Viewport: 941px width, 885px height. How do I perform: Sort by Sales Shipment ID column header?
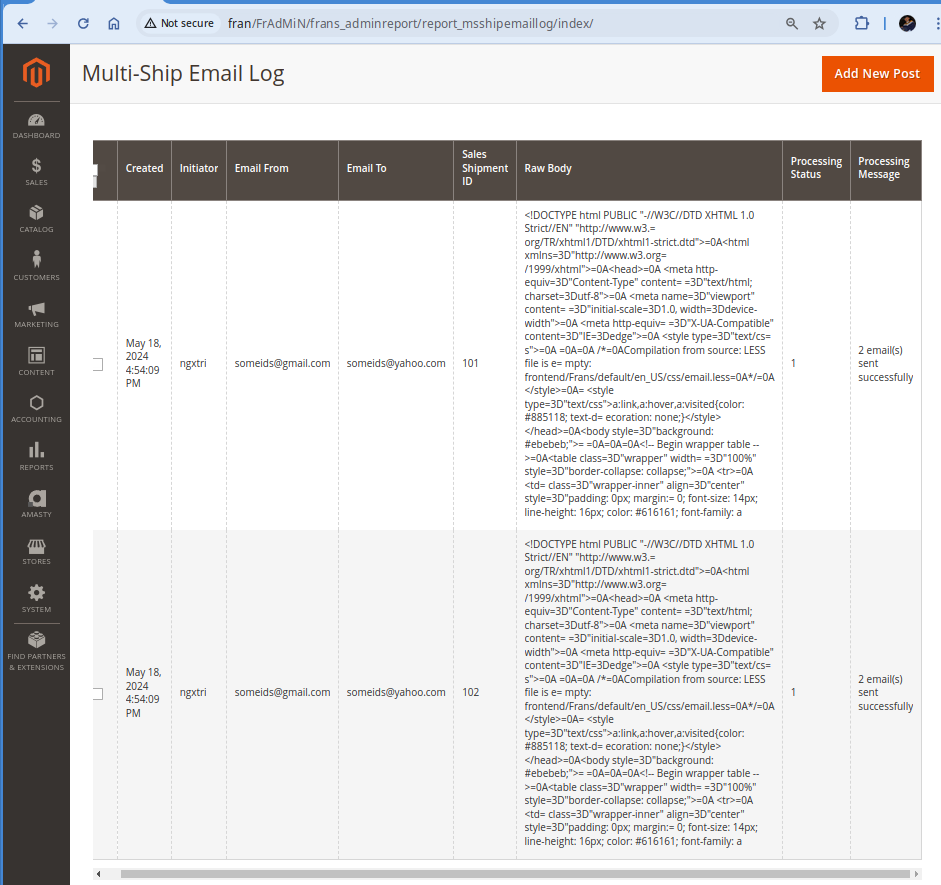pyautogui.click(x=474, y=168)
